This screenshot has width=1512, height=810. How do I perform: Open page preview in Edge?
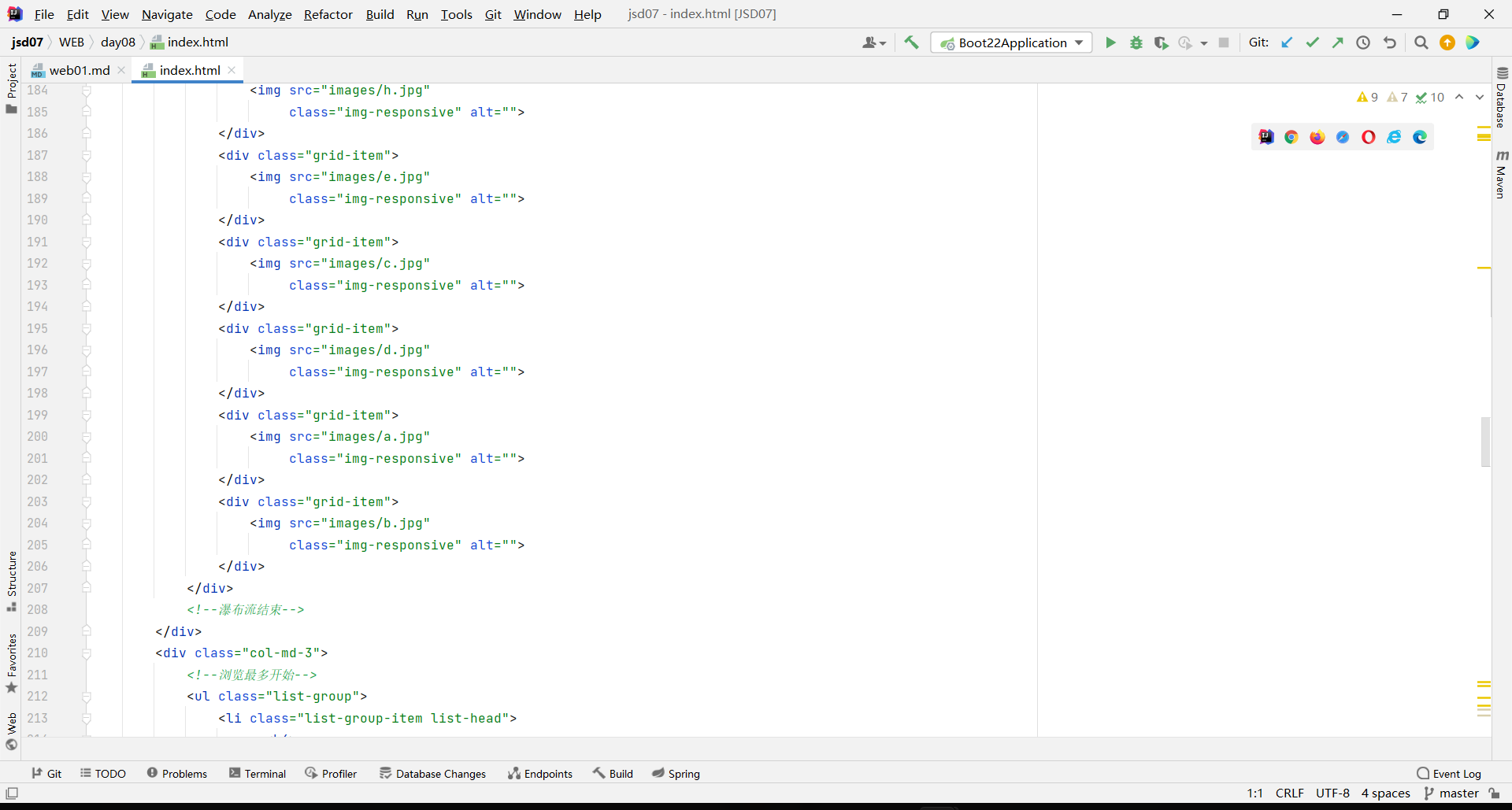(x=1420, y=137)
